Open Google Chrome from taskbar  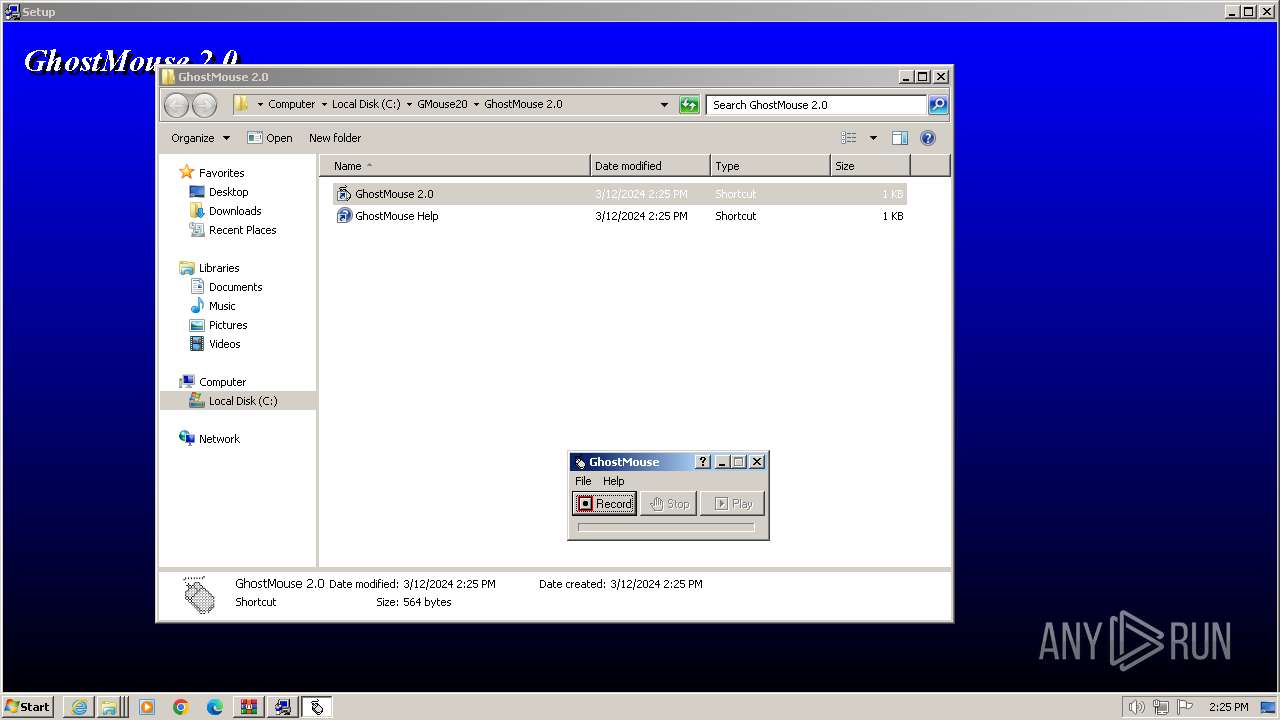(x=181, y=707)
